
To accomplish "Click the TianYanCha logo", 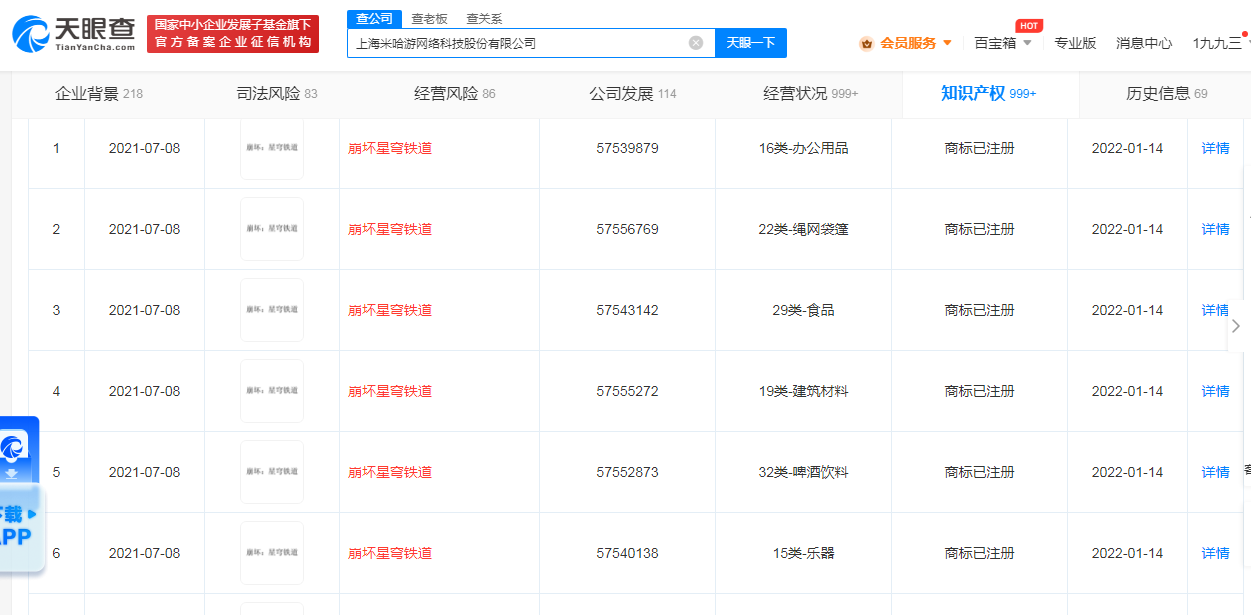I will pos(73,34).
